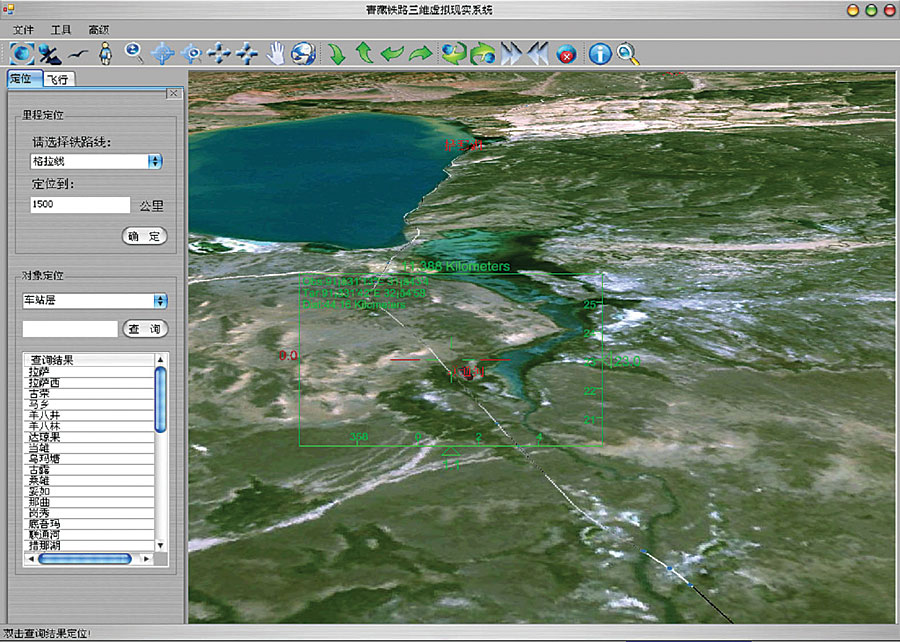Click the green up arrow icon
The height and width of the screenshot is (642, 900).
[364, 53]
